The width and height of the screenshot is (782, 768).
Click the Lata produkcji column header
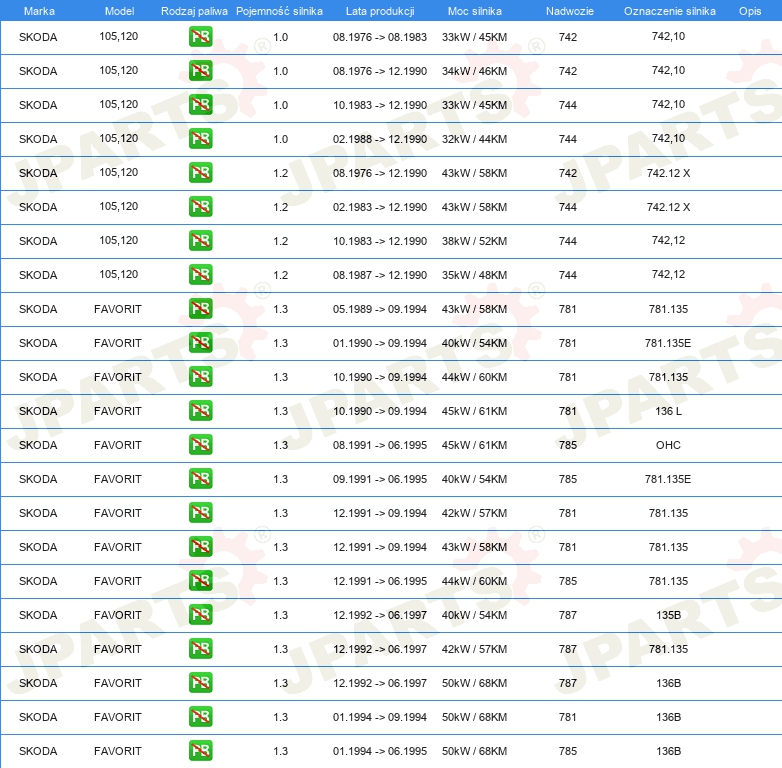(x=380, y=11)
